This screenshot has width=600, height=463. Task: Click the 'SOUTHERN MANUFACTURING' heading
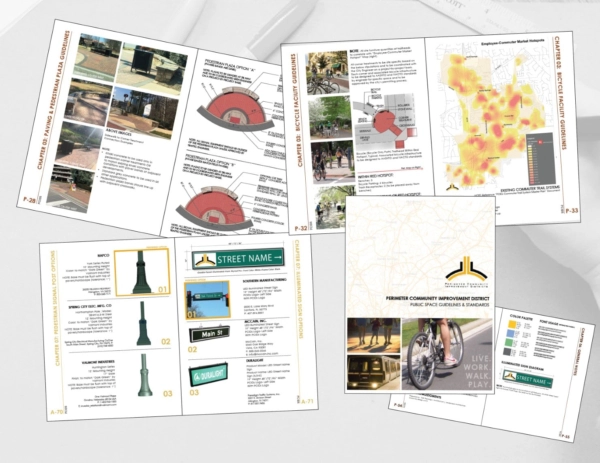(264, 281)
